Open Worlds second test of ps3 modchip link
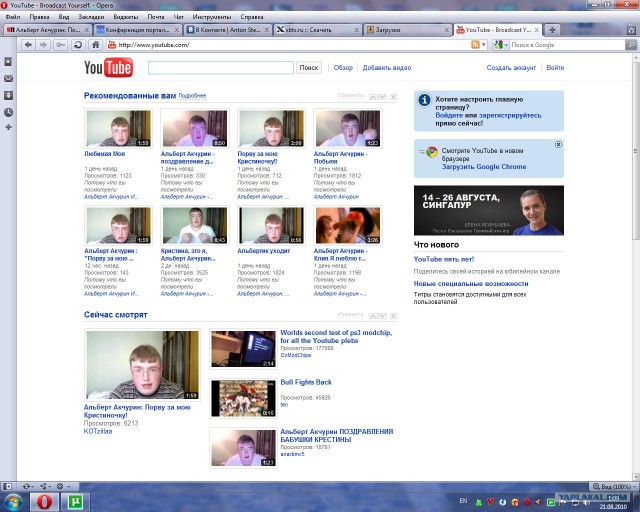The height and width of the screenshot is (512, 640). [336, 336]
